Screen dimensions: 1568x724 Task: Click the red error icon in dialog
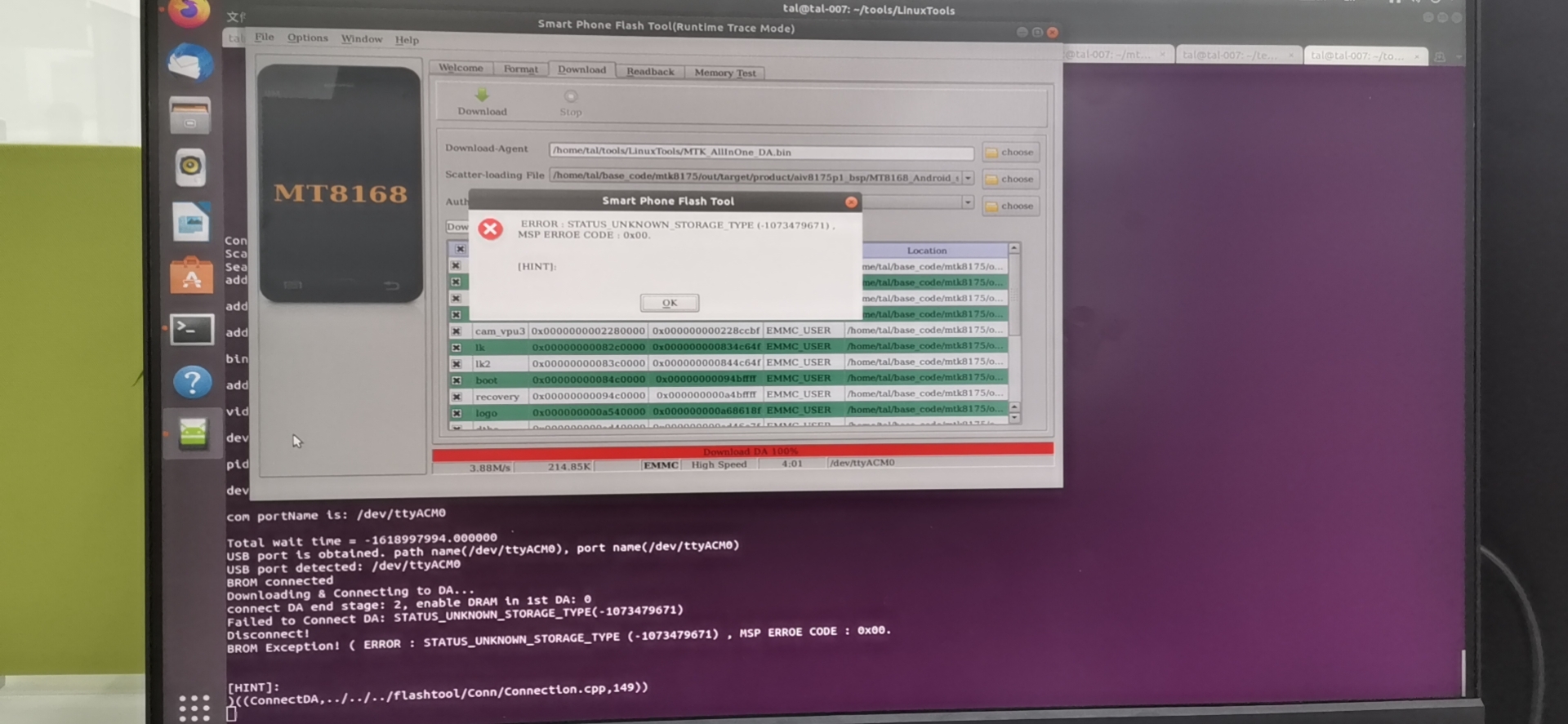(x=491, y=229)
